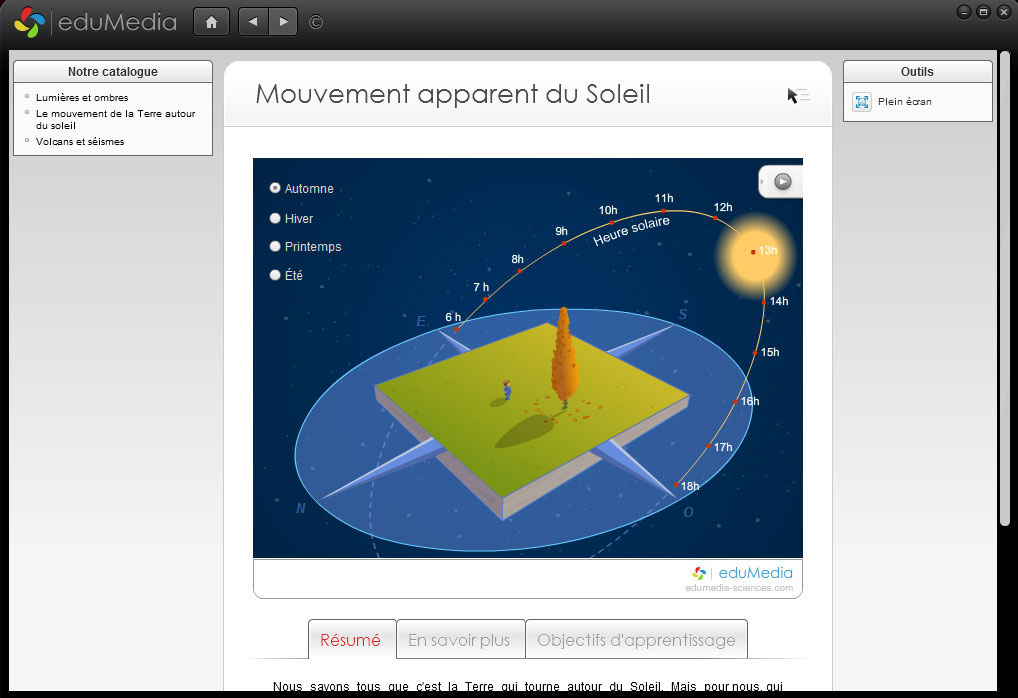Screen dimensions: 1018x698
Task: Go forward with the right arrow button
Action: (x=283, y=22)
